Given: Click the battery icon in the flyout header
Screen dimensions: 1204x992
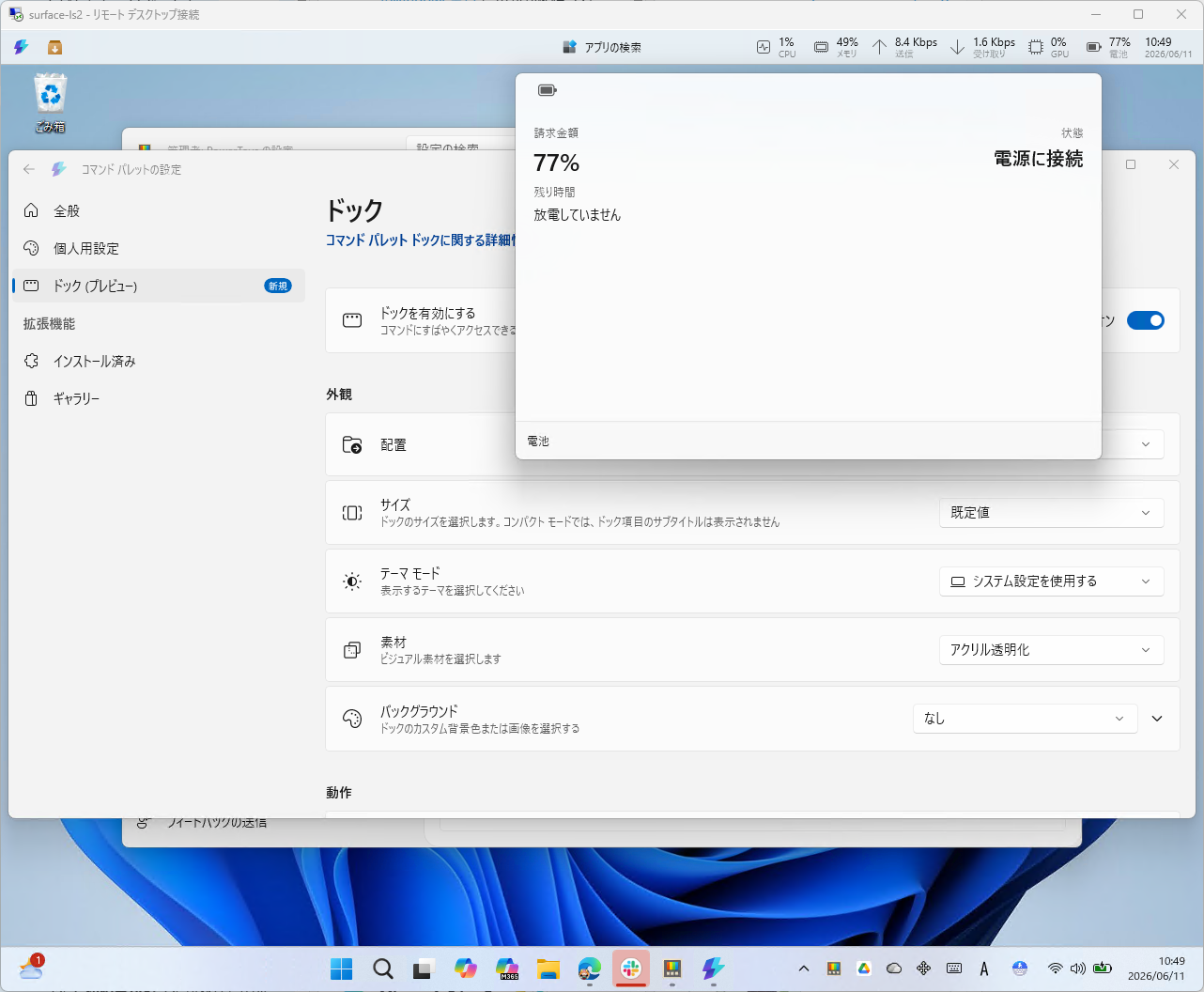Looking at the screenshot, I should click(548, 90).
